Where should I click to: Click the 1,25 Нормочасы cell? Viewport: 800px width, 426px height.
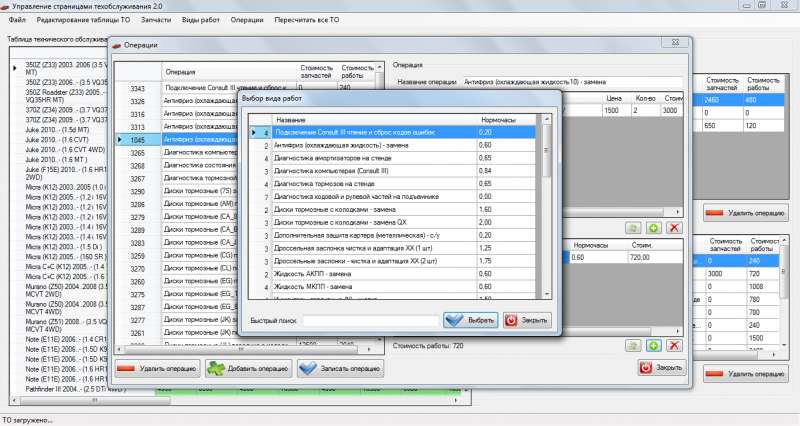tap(507, 248)
